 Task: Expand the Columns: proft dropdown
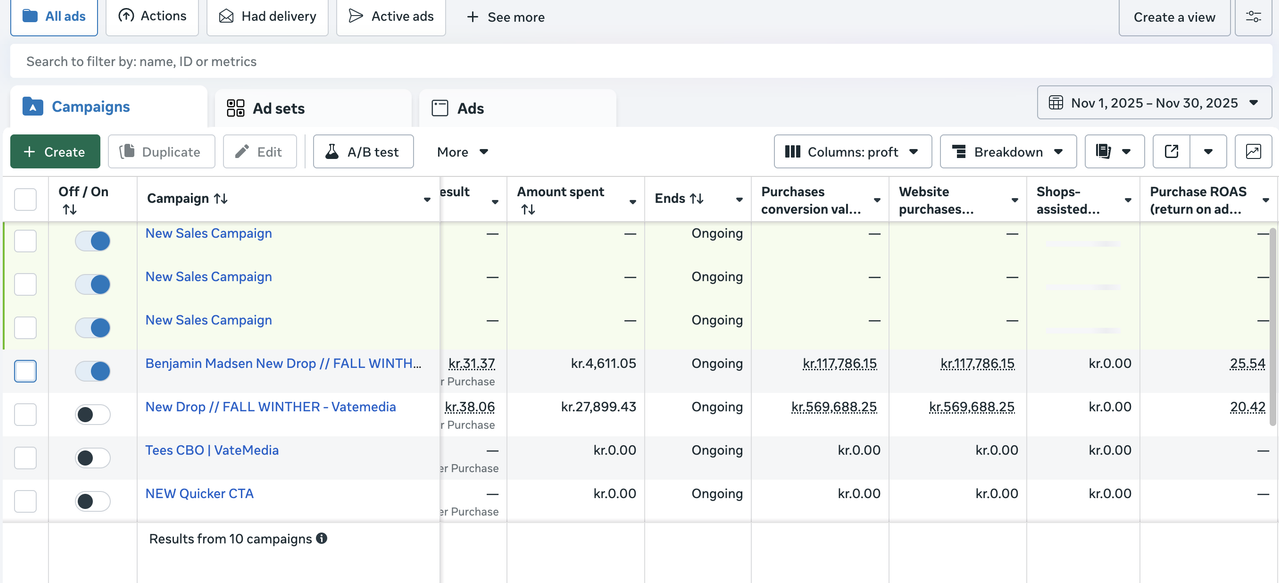[852, 152]
